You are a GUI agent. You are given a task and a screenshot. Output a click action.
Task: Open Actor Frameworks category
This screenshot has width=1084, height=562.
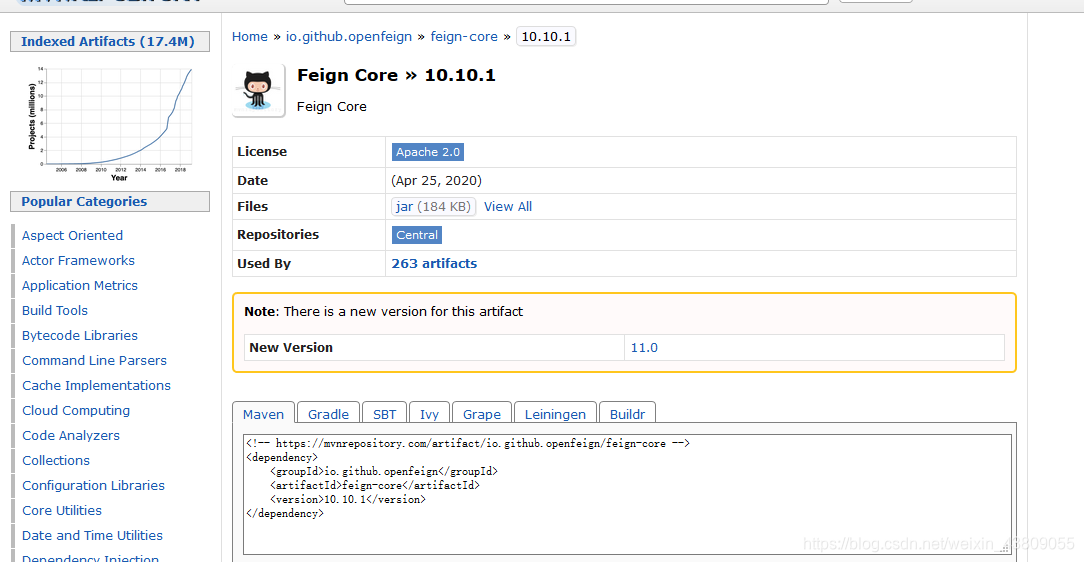point(78,261)
